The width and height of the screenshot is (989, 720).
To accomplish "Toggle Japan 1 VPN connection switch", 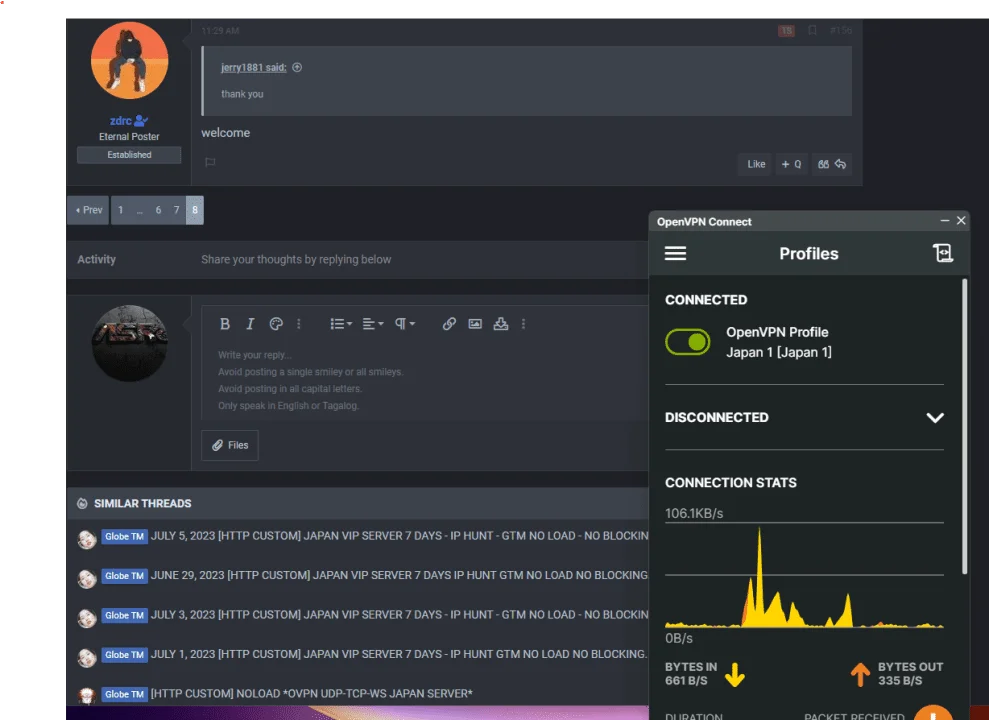I will (688, 342).
